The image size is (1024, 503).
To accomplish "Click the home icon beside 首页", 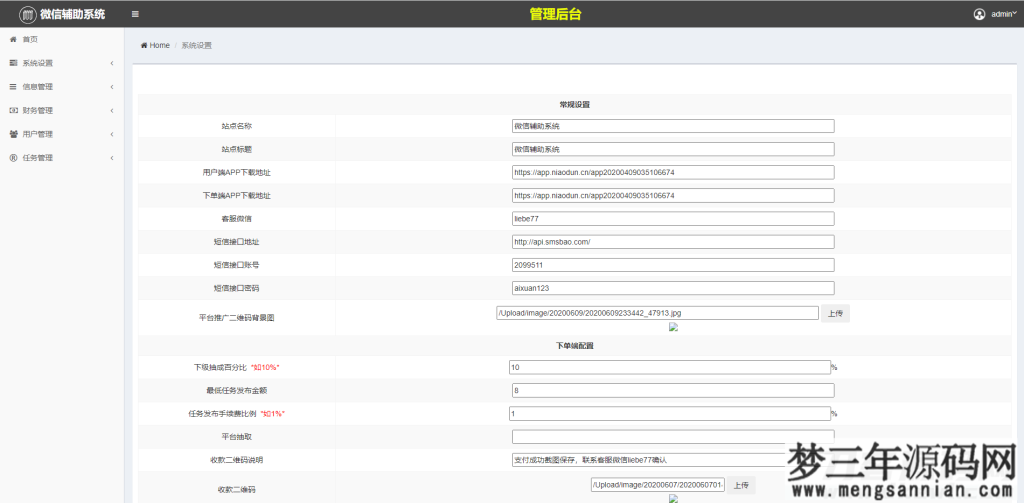I will point(13,39).
